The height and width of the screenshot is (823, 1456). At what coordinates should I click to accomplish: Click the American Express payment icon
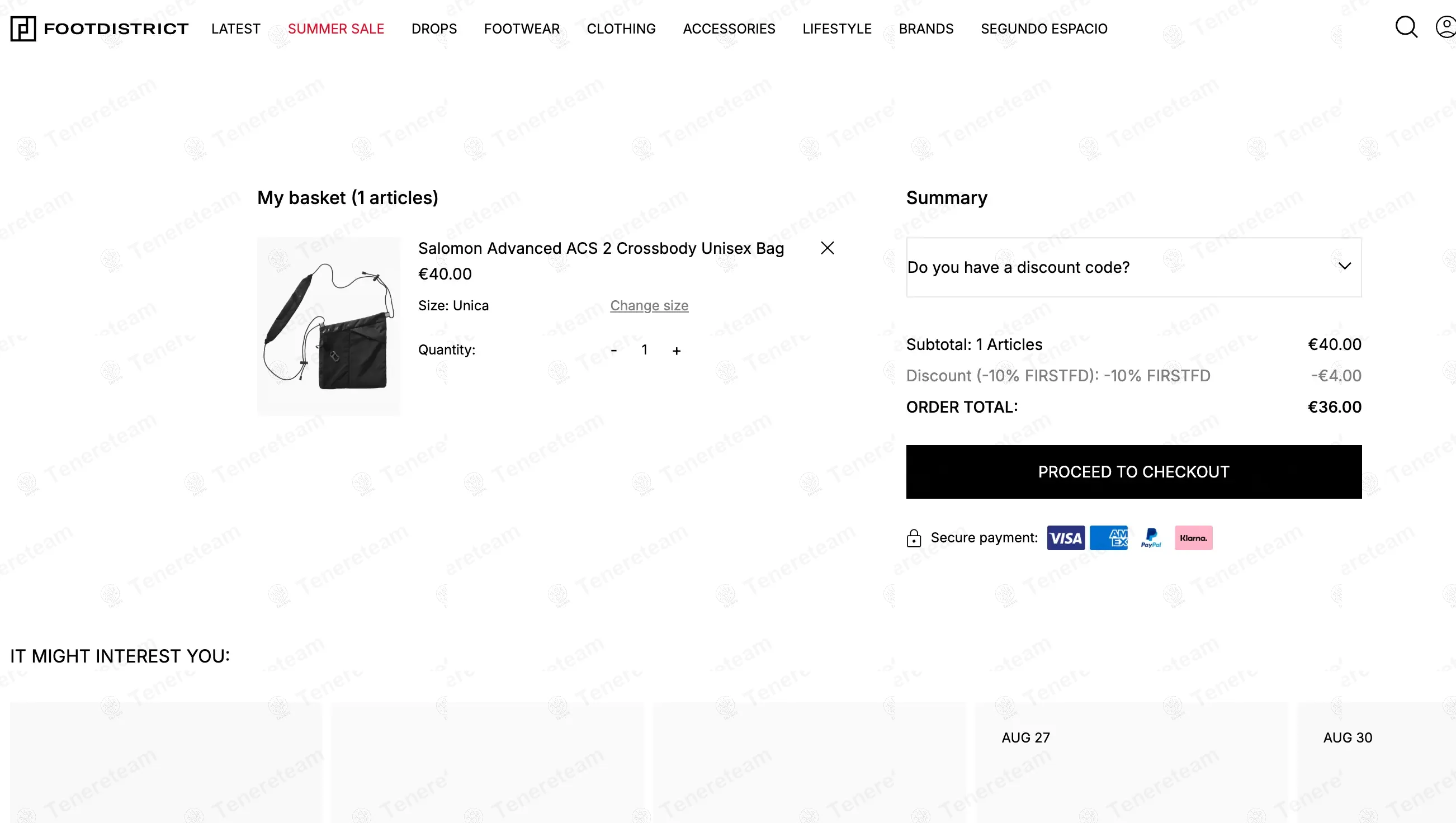click(x=1108, y=537)
